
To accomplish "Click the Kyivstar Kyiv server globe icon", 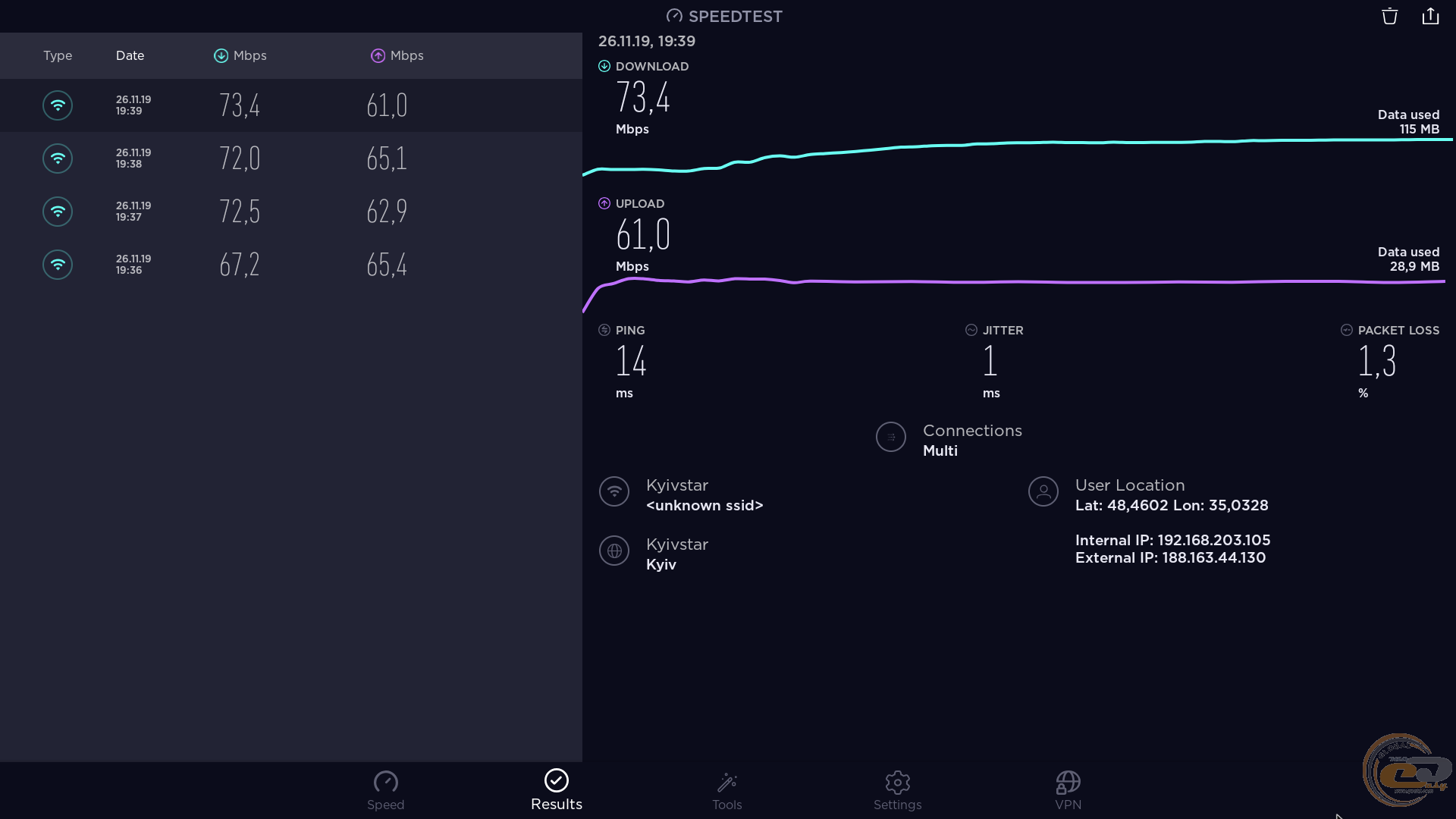I will point(614,551).
